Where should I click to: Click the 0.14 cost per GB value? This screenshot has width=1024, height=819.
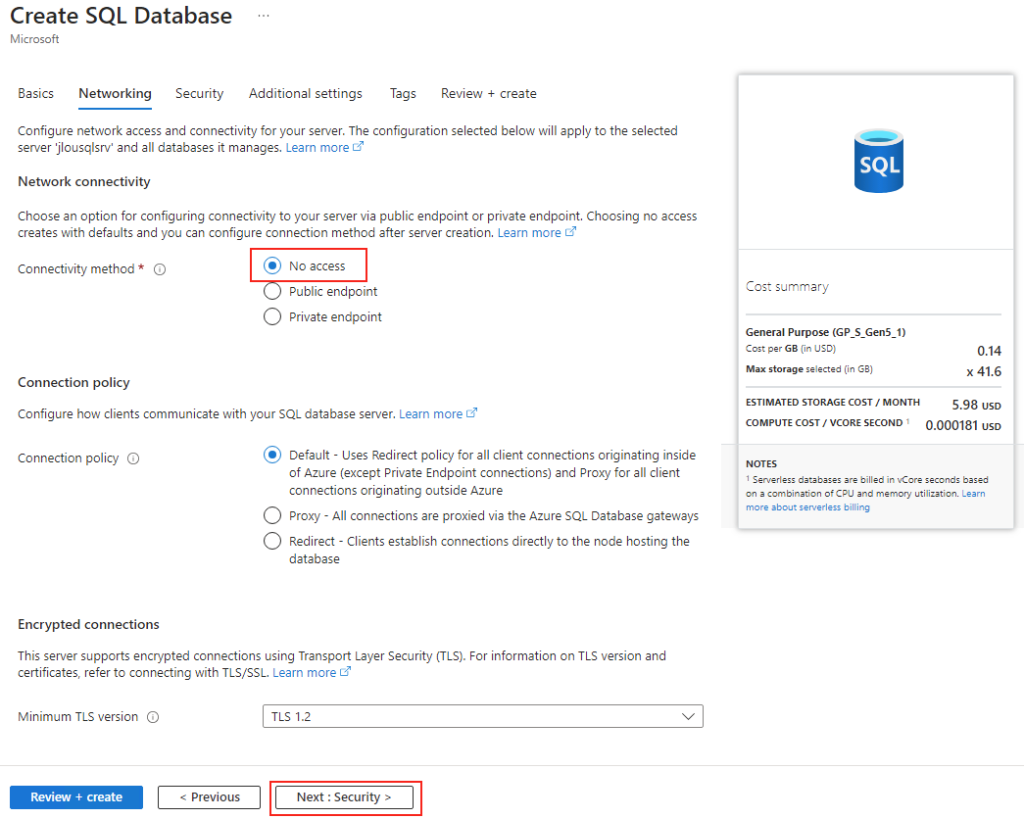pos(989,351)
